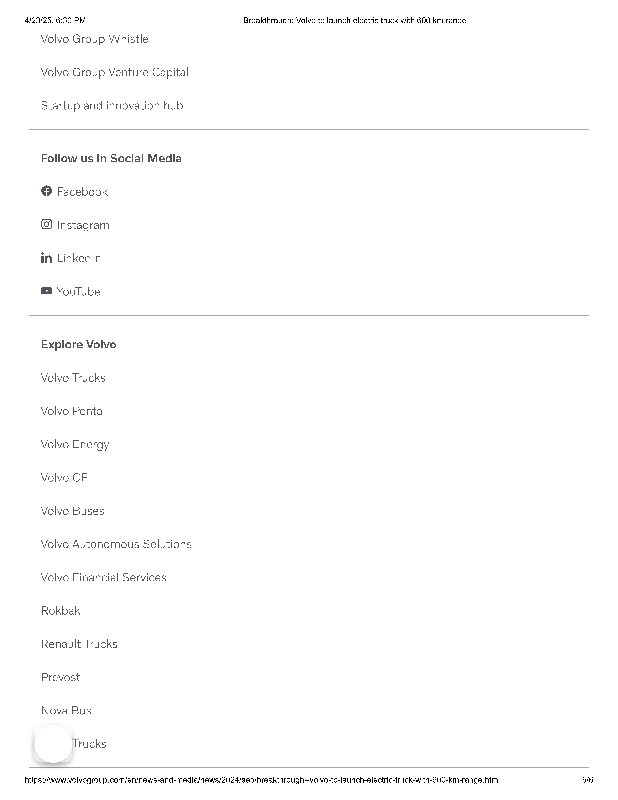The image size is (618, 800).
Task: Go to Renault Trucks
Action: pyautogui.click(x=79, y=644)
